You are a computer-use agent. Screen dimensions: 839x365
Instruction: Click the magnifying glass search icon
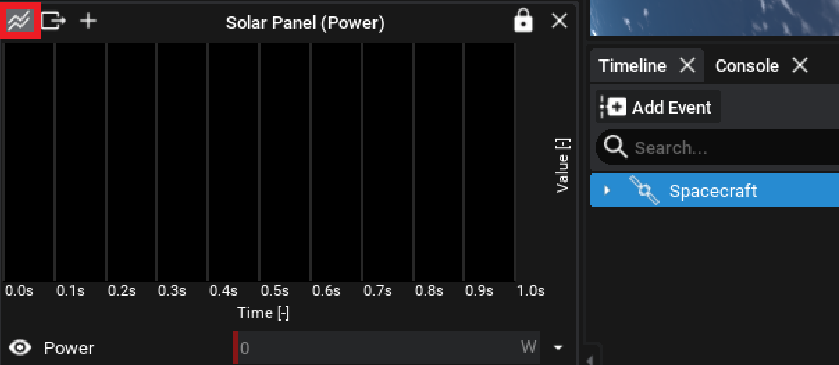pos(614,147)
